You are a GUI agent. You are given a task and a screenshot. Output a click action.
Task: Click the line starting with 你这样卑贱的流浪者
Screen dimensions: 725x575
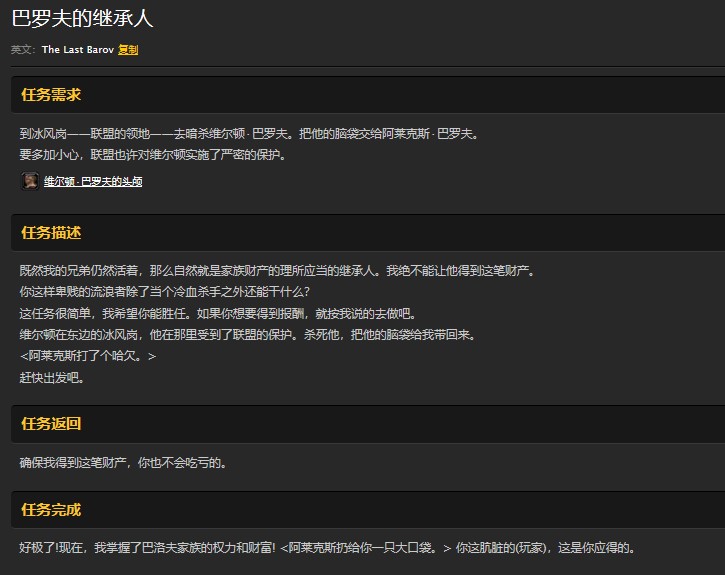tap(165, 292)
